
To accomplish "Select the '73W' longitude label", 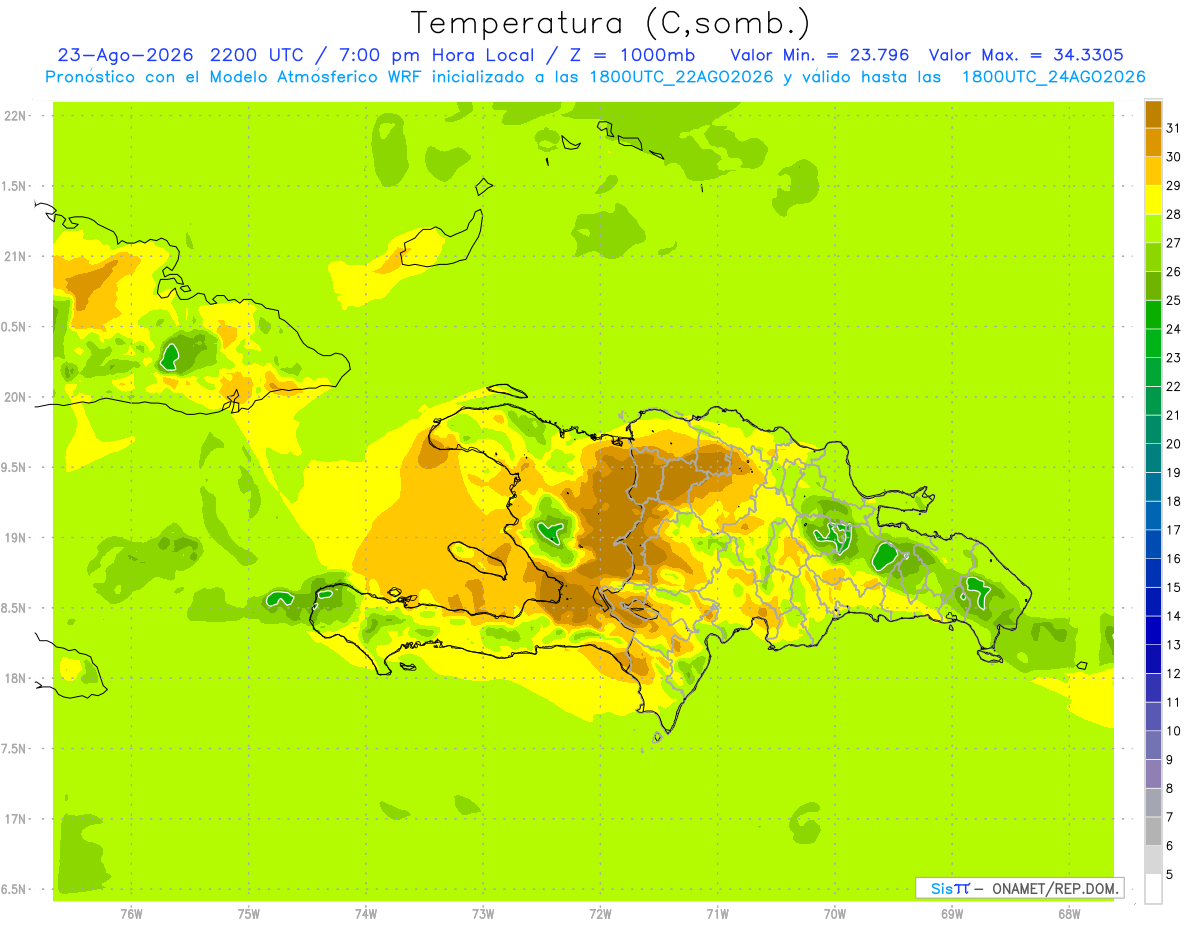I will pyautogui.click(x=483, y=914).
